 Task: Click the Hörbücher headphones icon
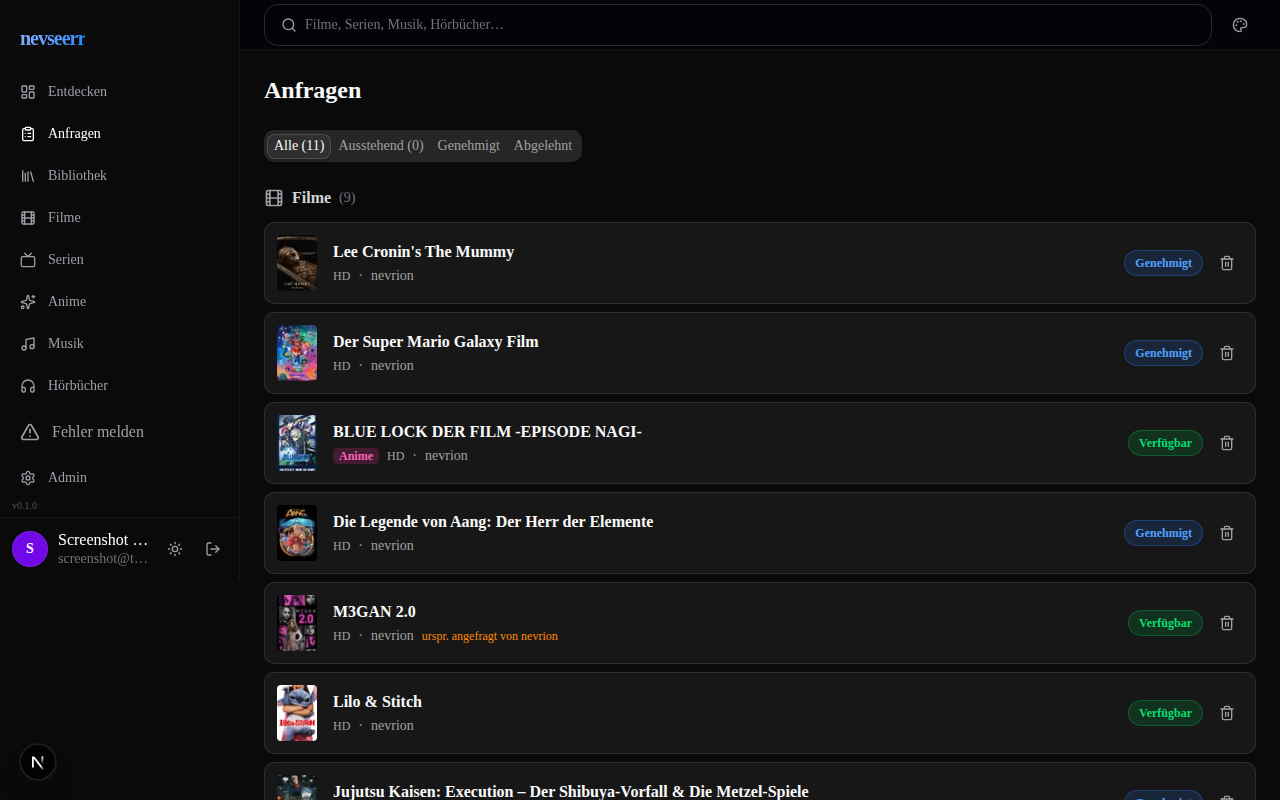[x=28, y=386]
